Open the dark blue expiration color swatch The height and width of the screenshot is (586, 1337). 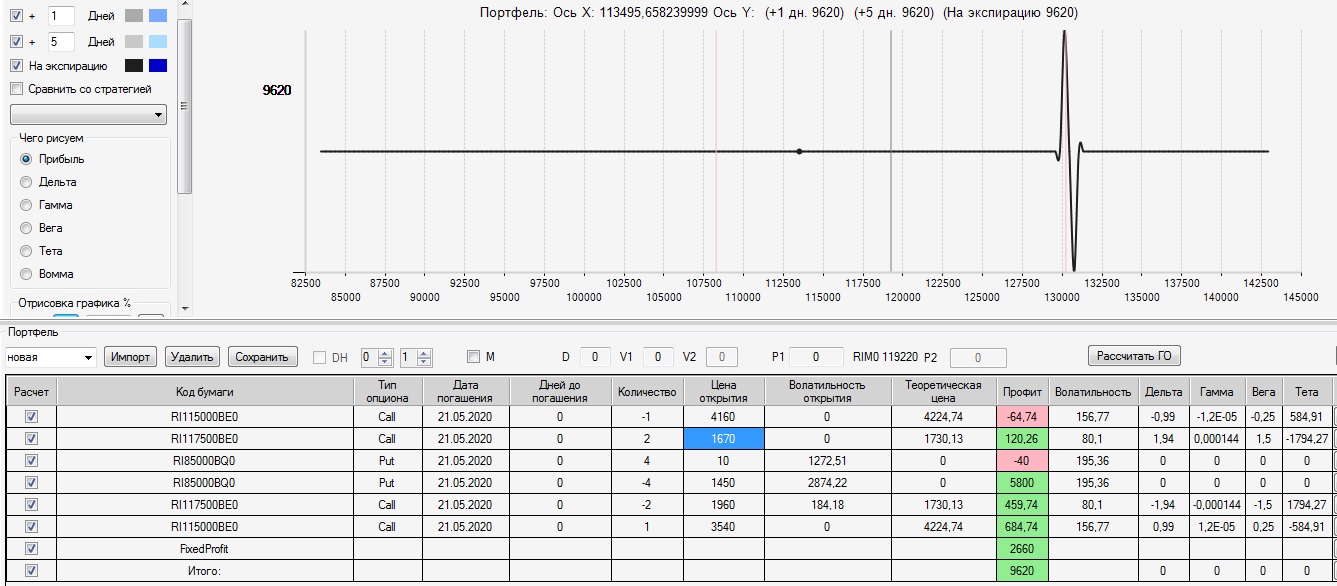(157, 66)
